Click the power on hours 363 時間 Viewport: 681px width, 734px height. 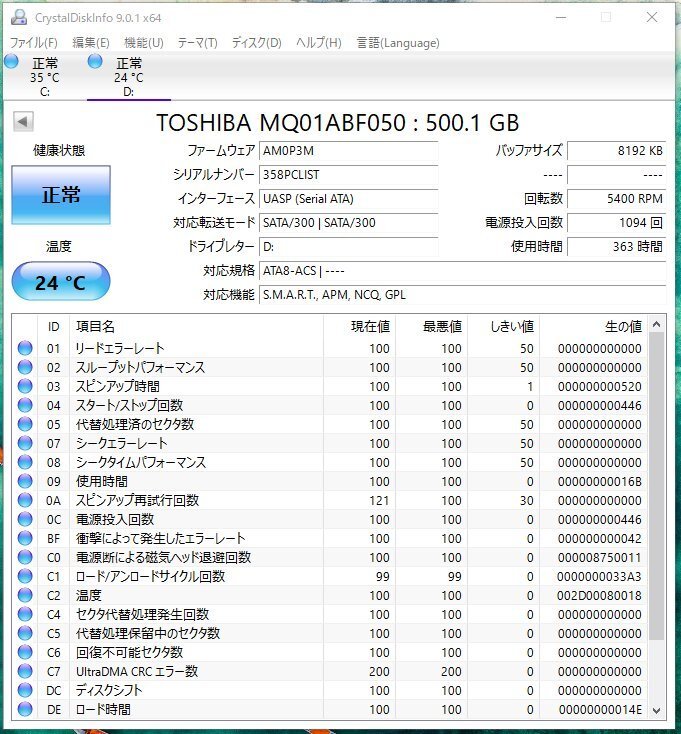click(616, 246)
